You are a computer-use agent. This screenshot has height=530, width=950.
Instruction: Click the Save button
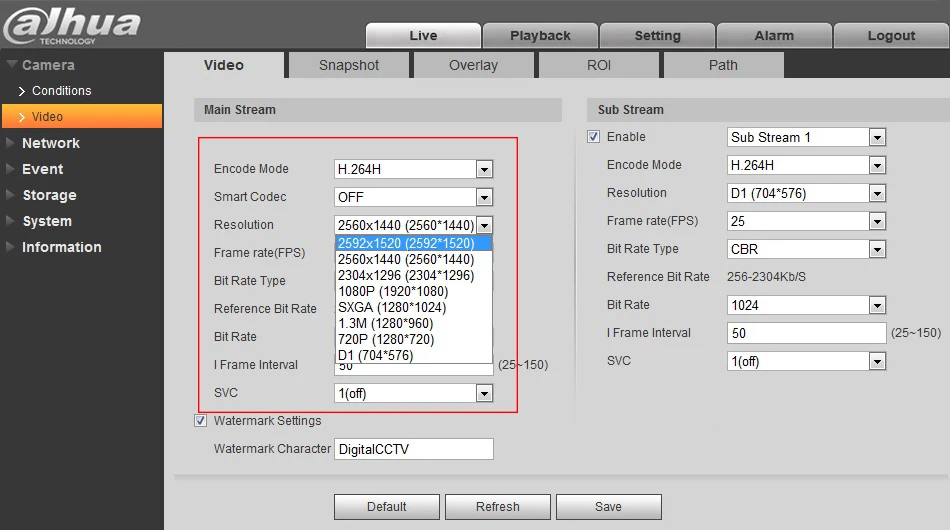608,507
